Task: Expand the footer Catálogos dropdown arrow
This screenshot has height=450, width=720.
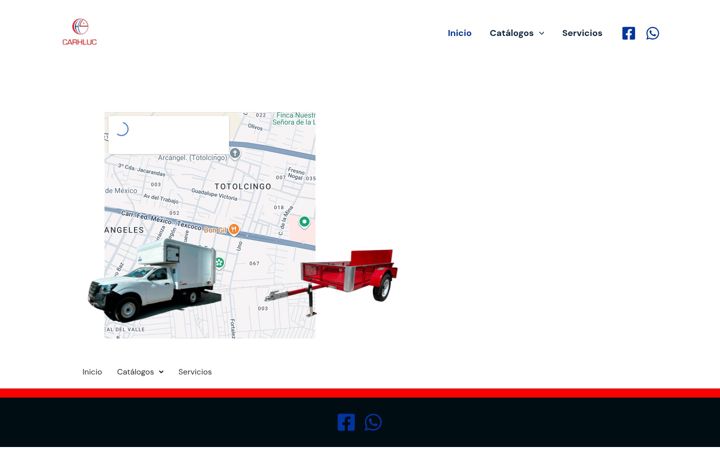Action: click(161, 372)
